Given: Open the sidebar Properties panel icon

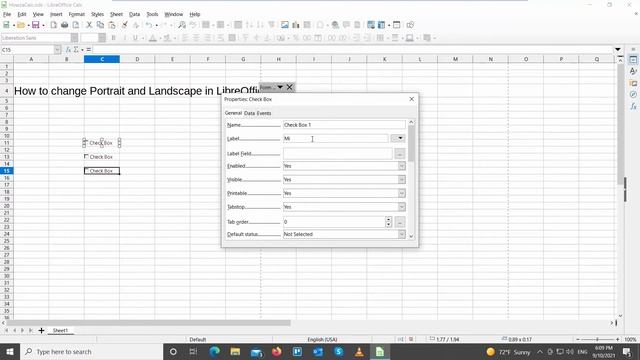Looking at the screenshot, I should click(633, 60).
